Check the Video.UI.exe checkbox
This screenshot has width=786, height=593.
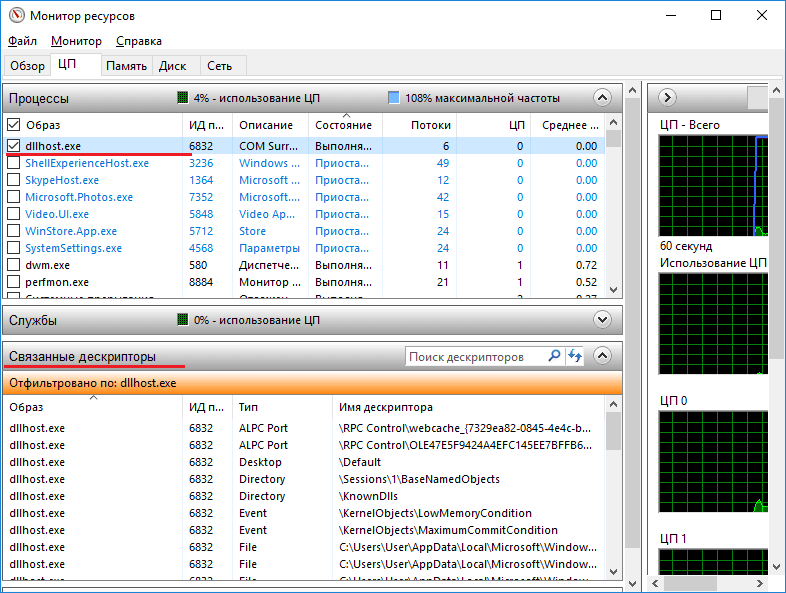click(x=14, y=214)
